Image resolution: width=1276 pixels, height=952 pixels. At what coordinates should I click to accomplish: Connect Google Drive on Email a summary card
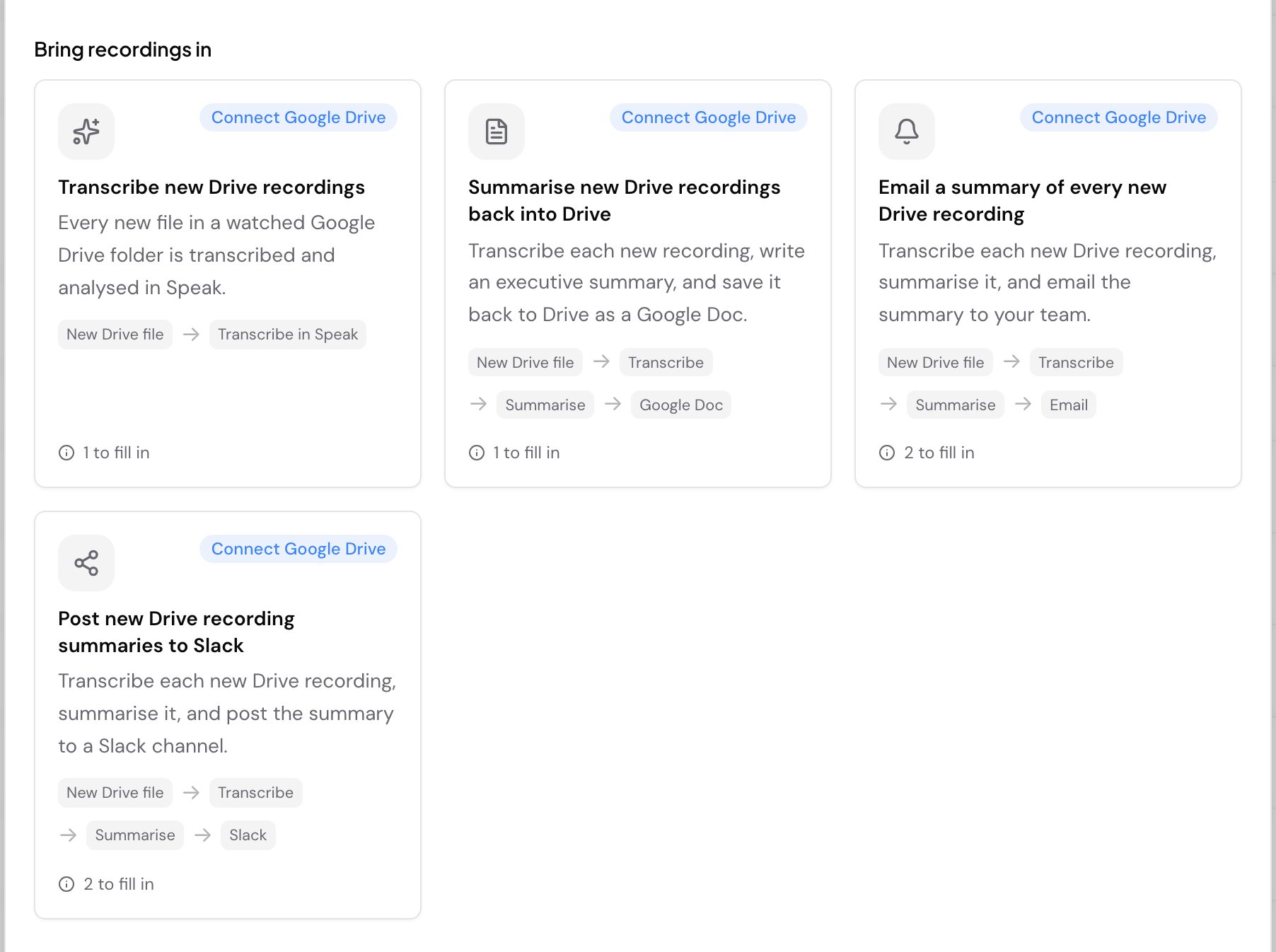pyautogui.click(x=1119, y=117)
